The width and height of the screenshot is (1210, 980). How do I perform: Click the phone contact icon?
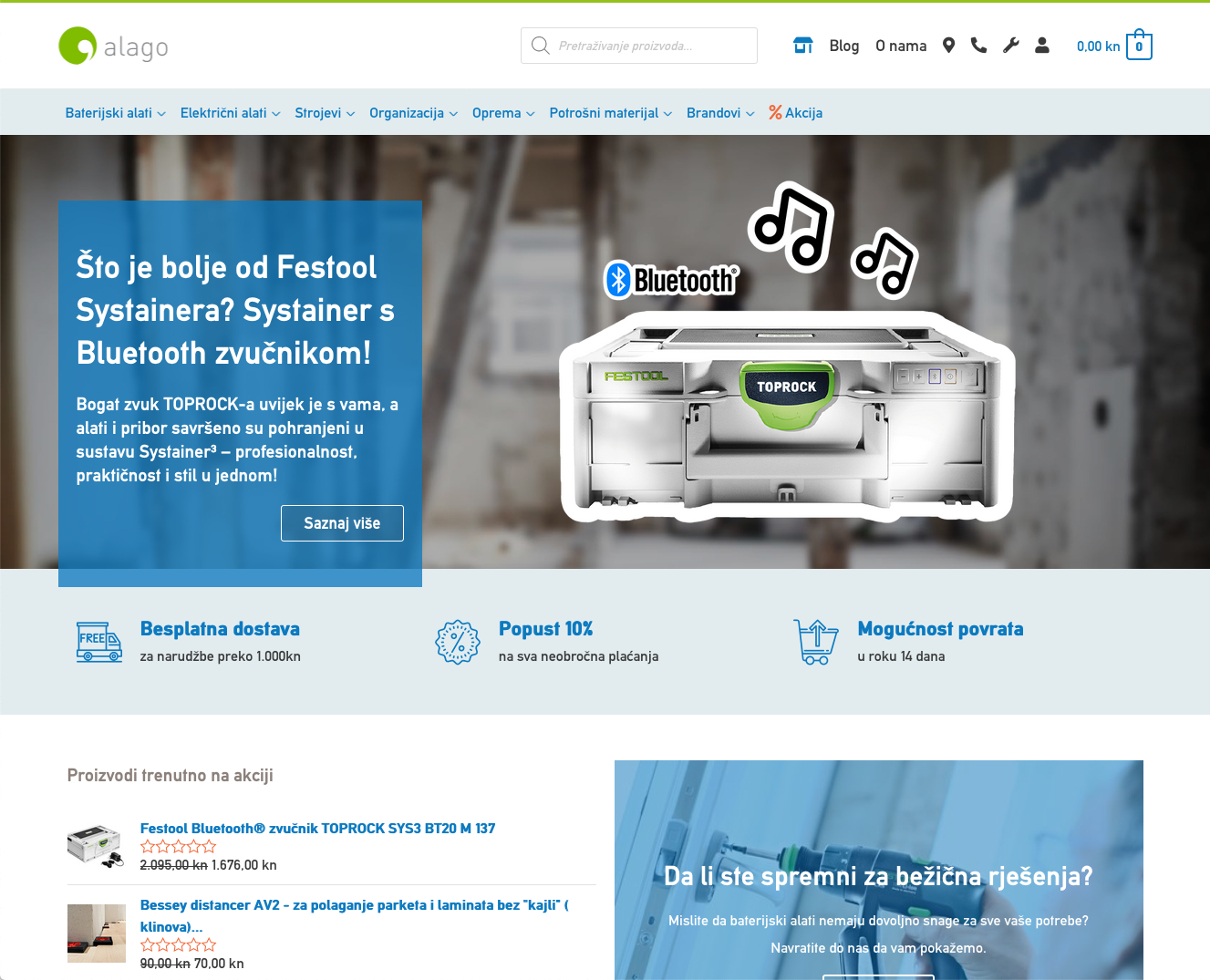pyautogui.click(x=978, y=46)
